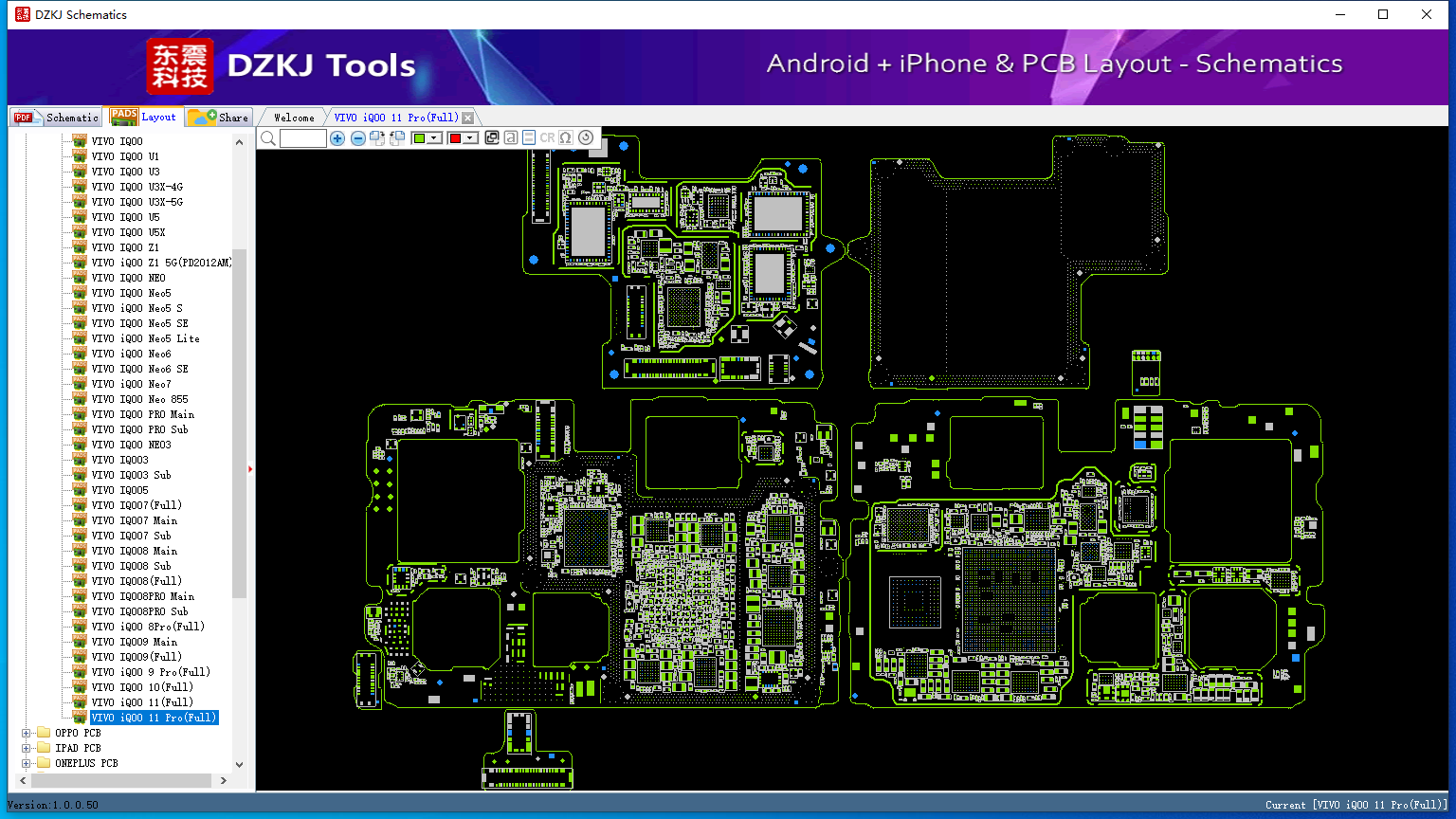Image resolution: width=1456 pixels, height=819 pixels.
Task: Click the red color swatch
Action: [455, 138]
